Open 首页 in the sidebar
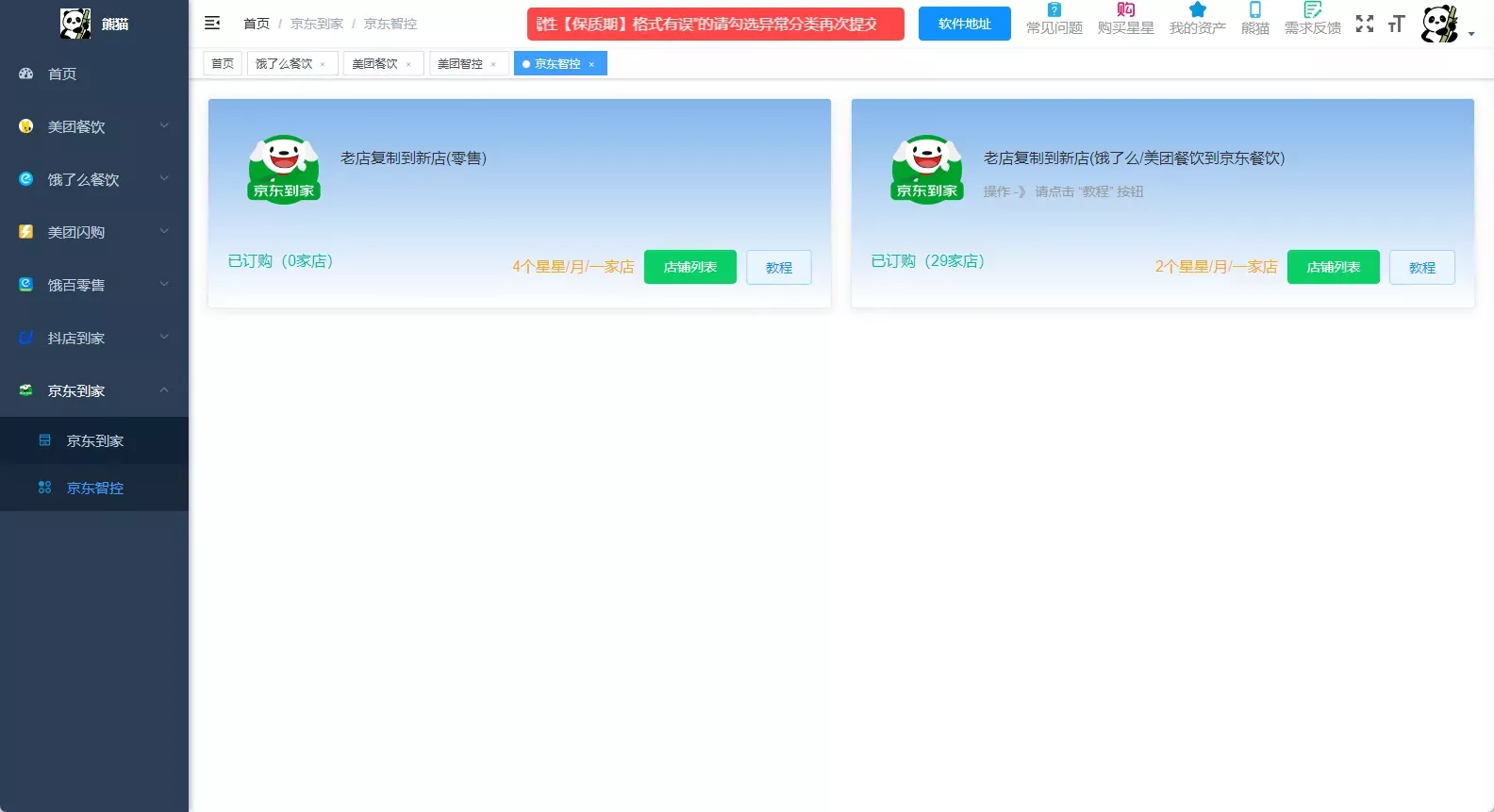 click(x=94, y=74)
